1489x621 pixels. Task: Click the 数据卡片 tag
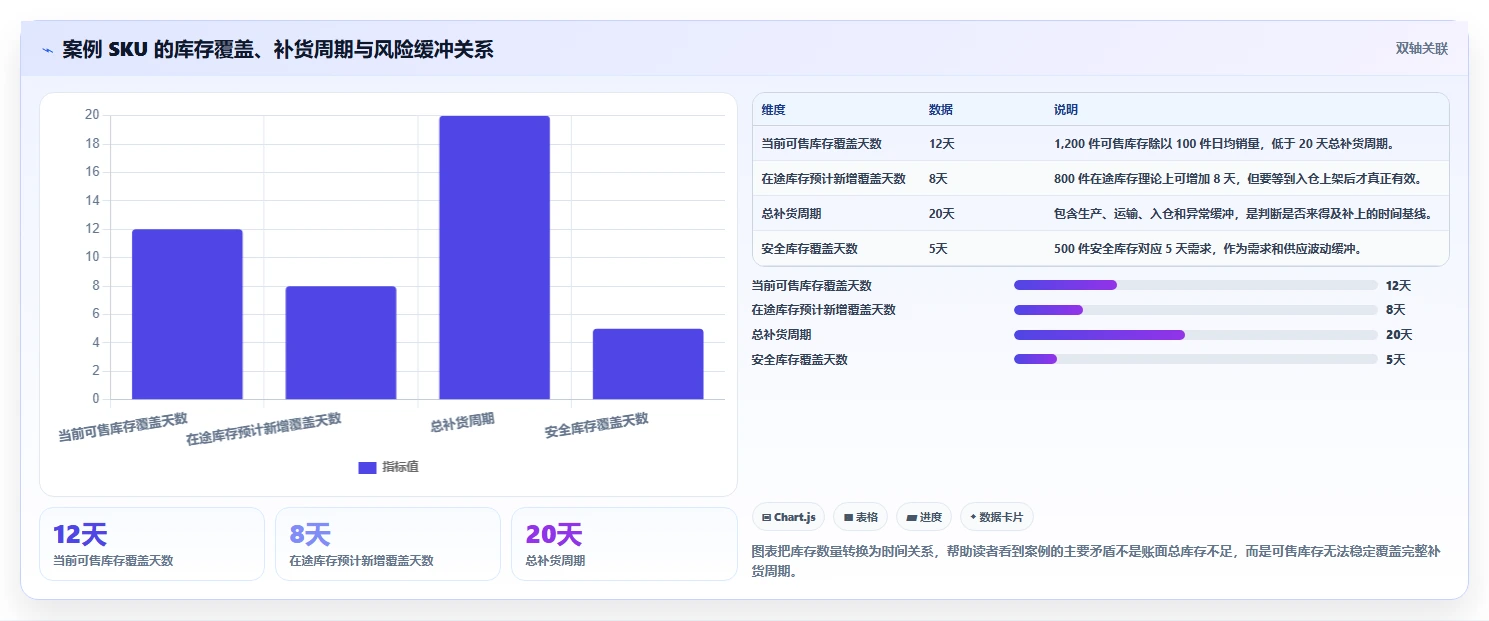(996, 517)
